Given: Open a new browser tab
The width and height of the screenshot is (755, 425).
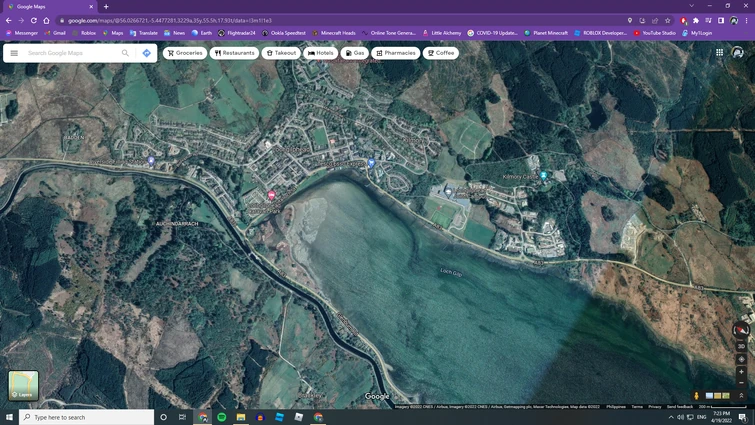Looking at the screenshot, I should 106,7.
